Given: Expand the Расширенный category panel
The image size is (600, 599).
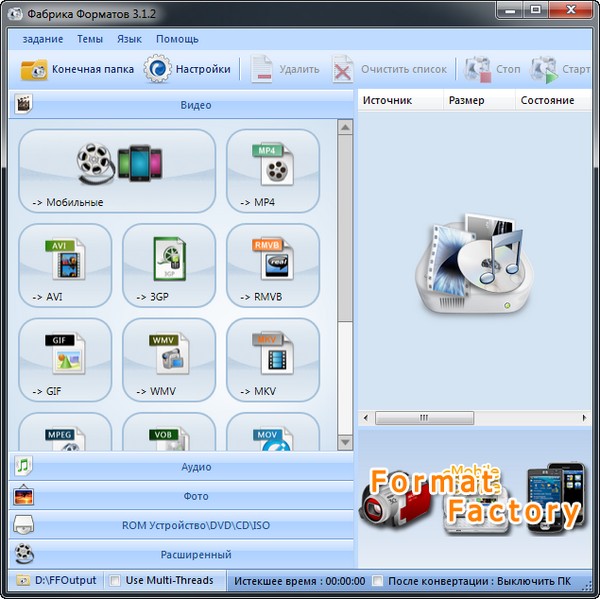Looking at the screenshot, I should coord(181,554).
